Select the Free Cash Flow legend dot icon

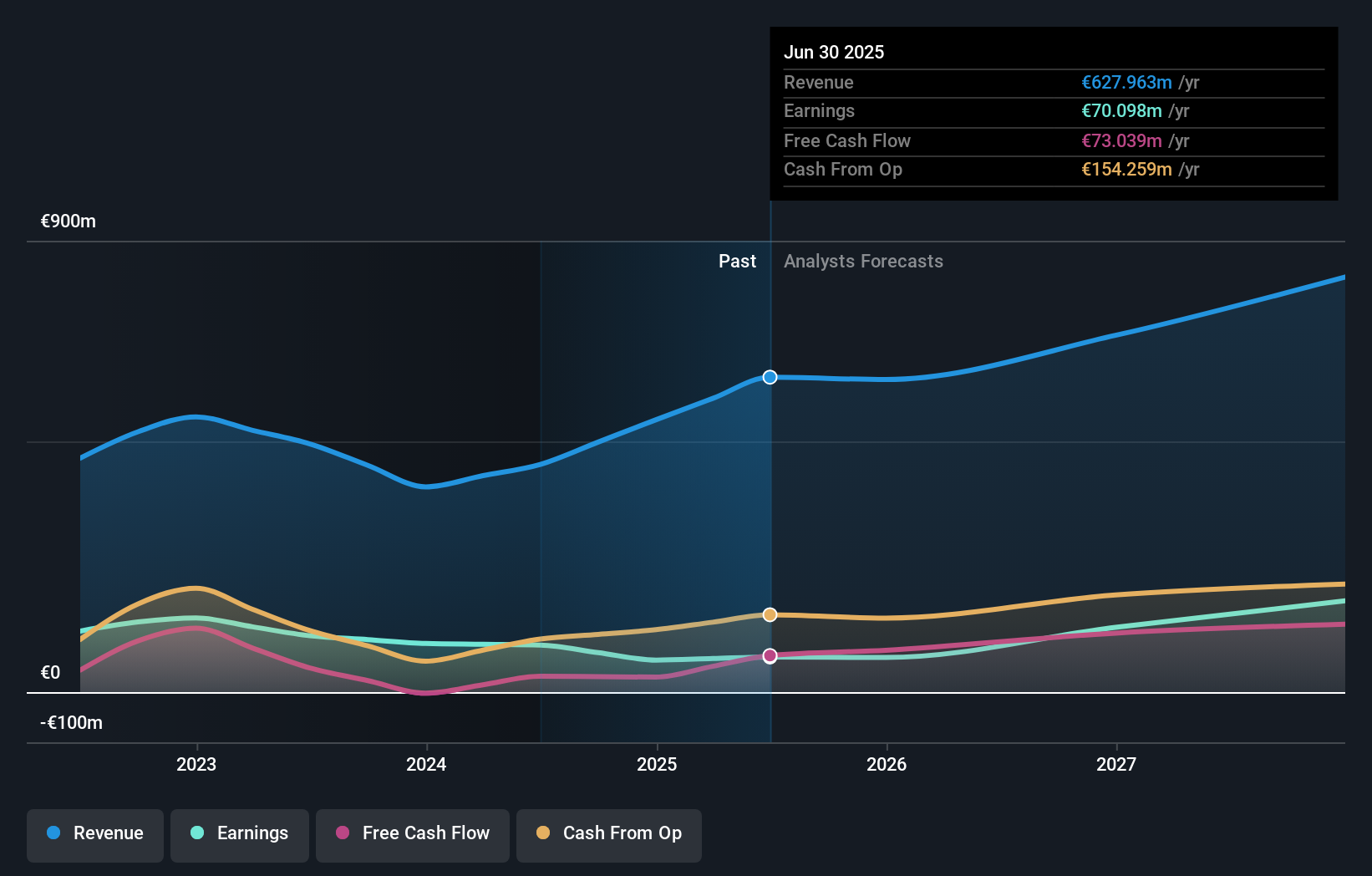(343, 833)
